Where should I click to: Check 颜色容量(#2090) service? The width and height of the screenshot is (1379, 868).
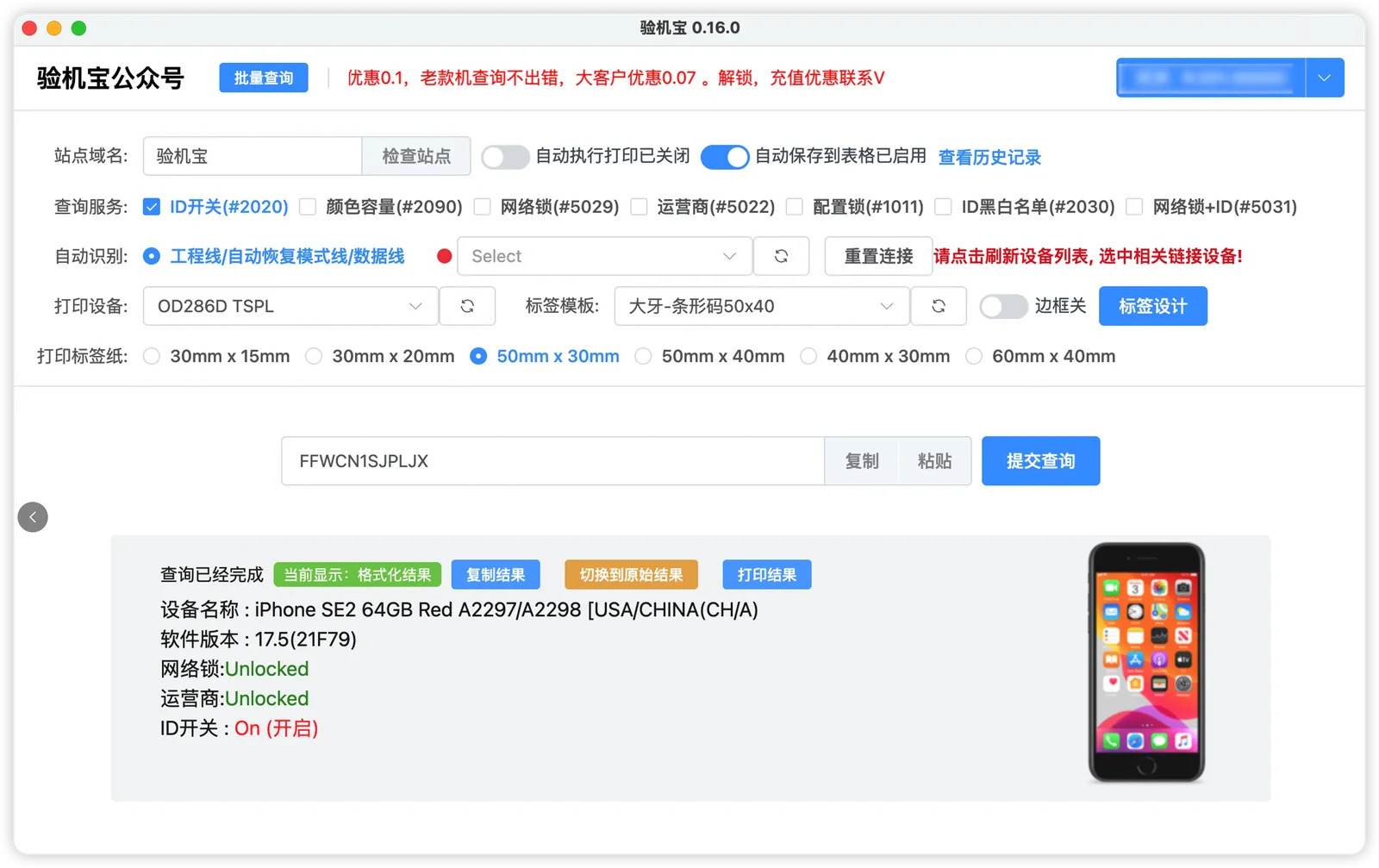pyautogui.click(x=308, y=207)
